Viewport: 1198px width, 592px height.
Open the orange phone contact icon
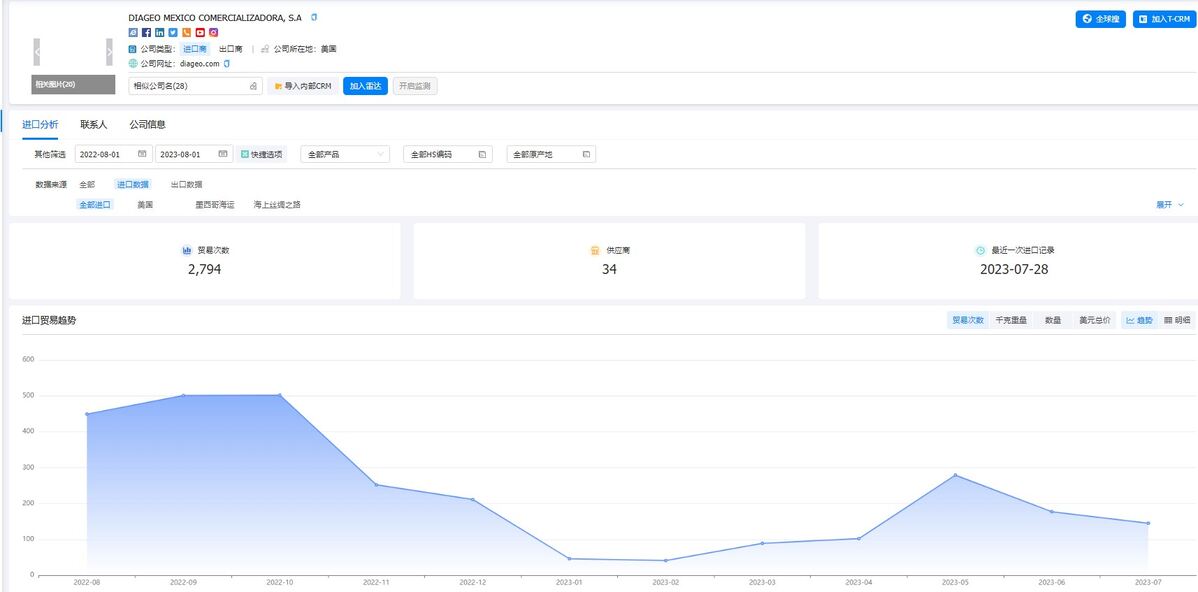[x=186, y=32]
